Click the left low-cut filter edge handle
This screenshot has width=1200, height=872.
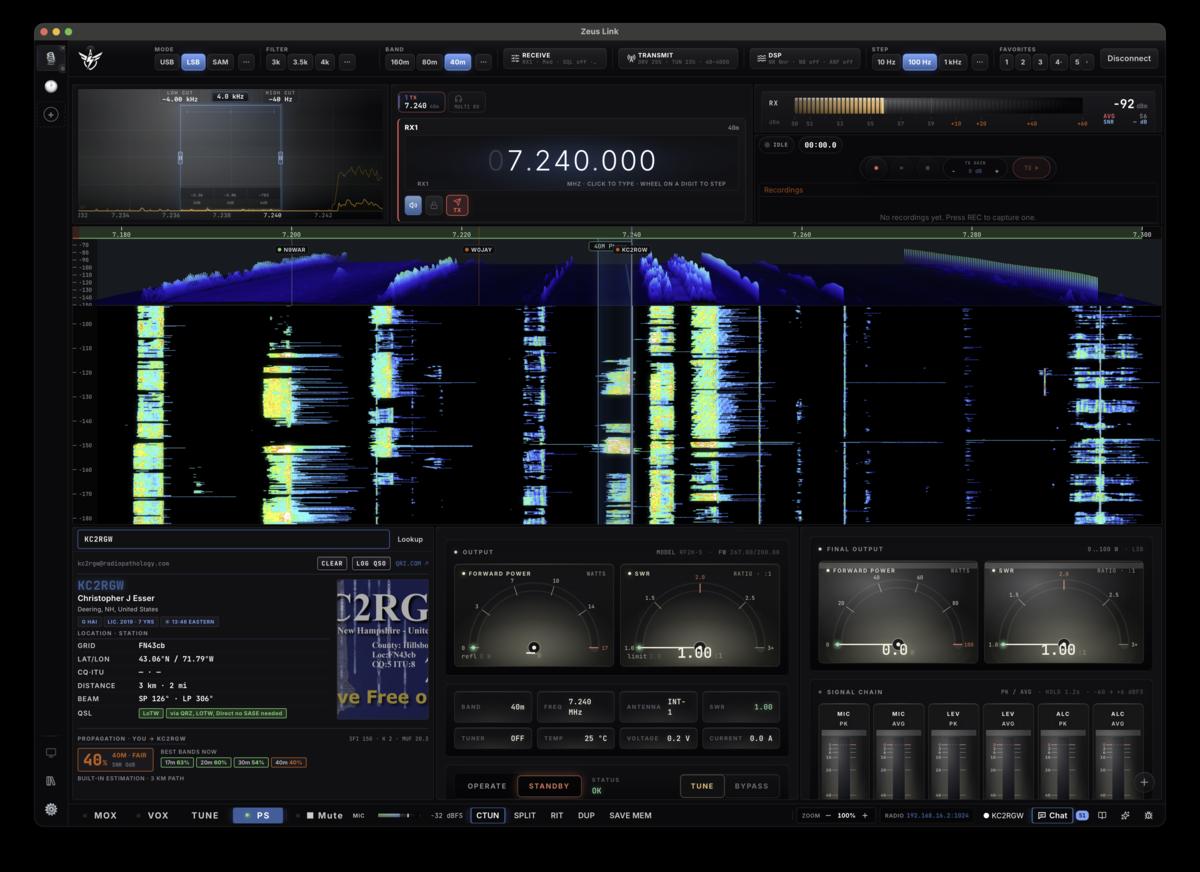180,158
